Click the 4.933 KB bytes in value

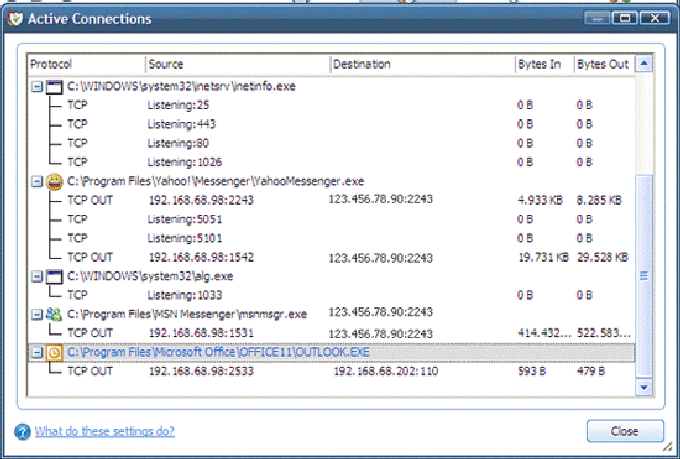pos(540,200)
